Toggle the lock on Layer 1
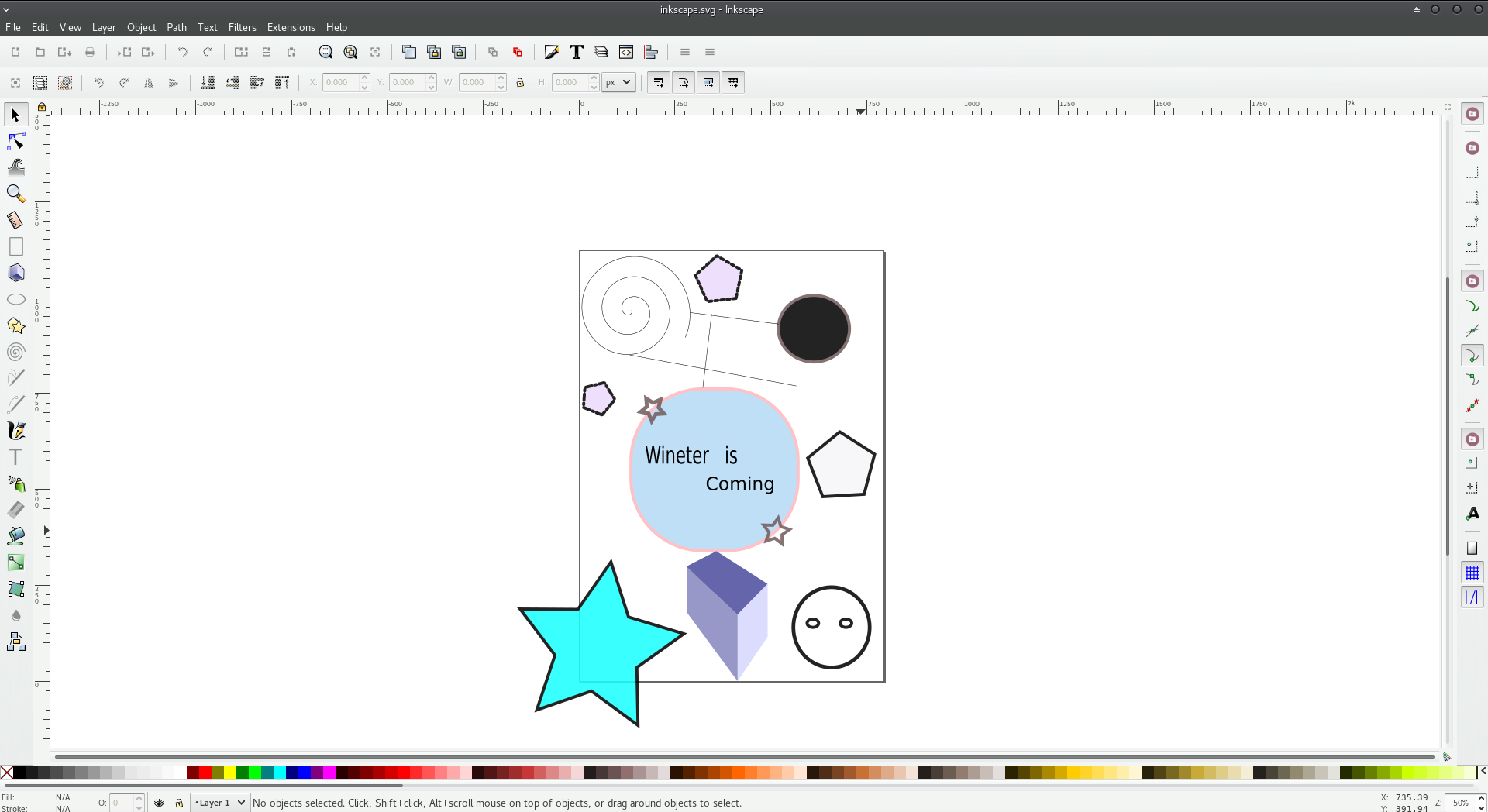The width and height of the screenshot is (1488, 812). pyautogui.click(x=178, y=803)
